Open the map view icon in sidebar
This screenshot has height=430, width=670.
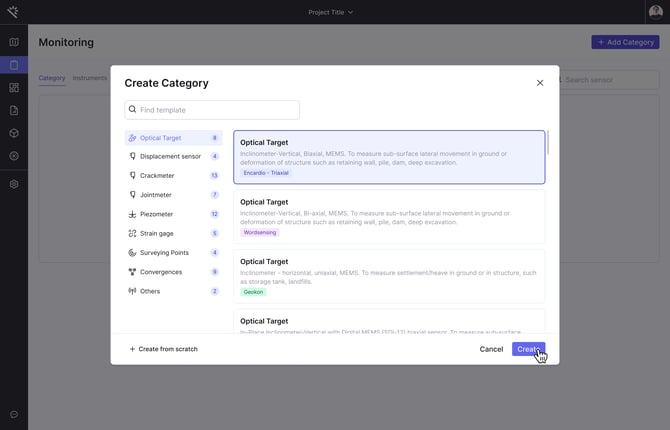pyautogui.click(x=14, y=42)
